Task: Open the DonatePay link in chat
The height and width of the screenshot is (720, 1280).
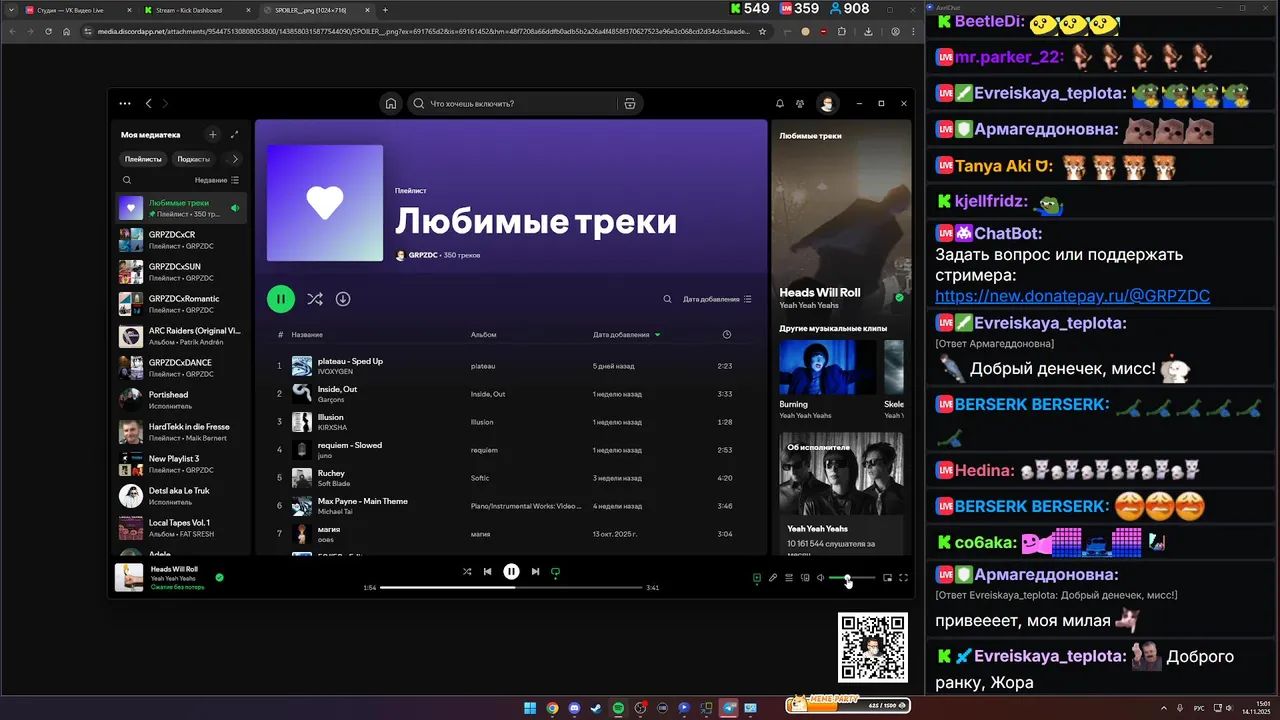Action: pyautogui.click(x=1072, y=296)
